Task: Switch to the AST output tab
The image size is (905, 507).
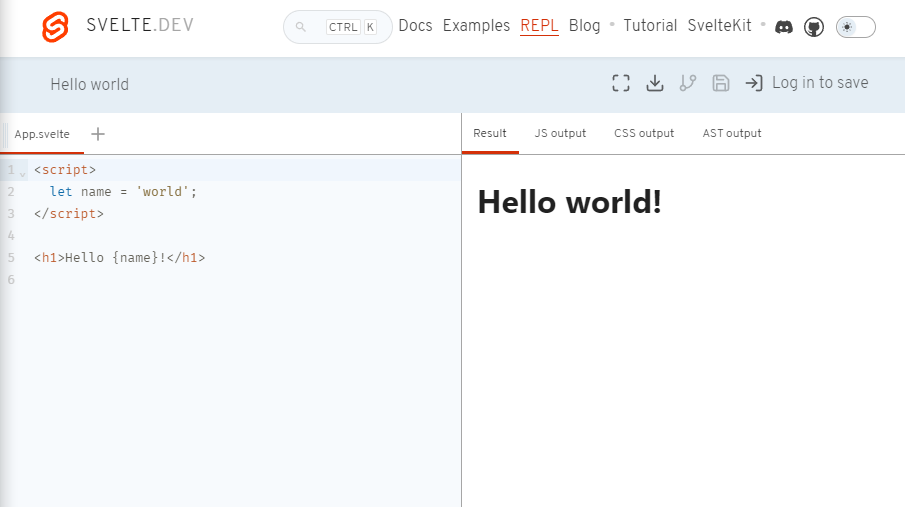Action: (731, 133)
